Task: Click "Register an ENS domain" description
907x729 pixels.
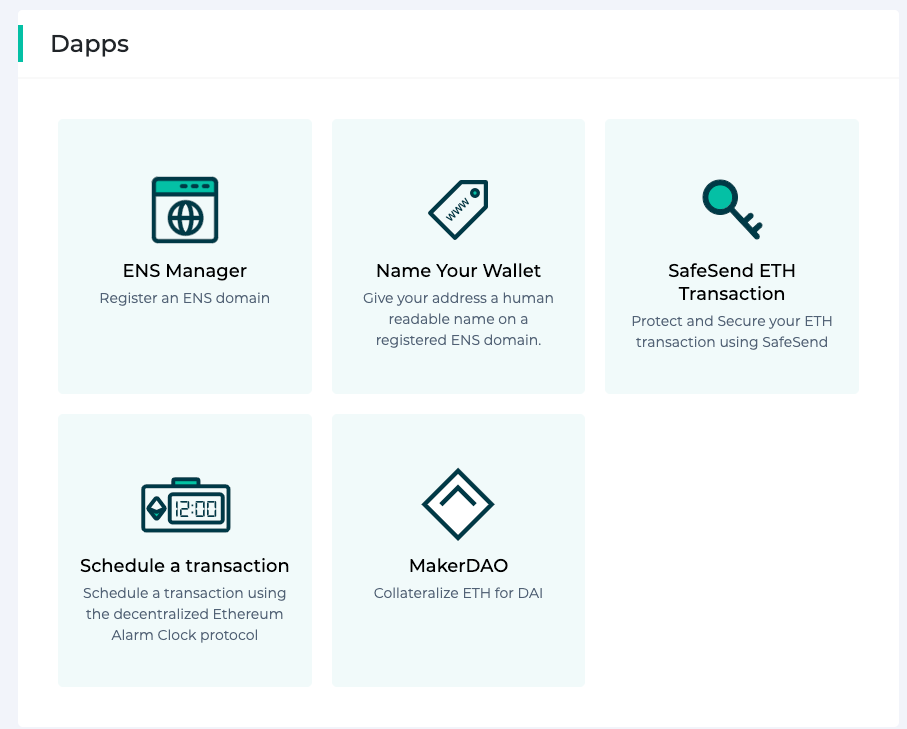Action: [x=185, y=298]
